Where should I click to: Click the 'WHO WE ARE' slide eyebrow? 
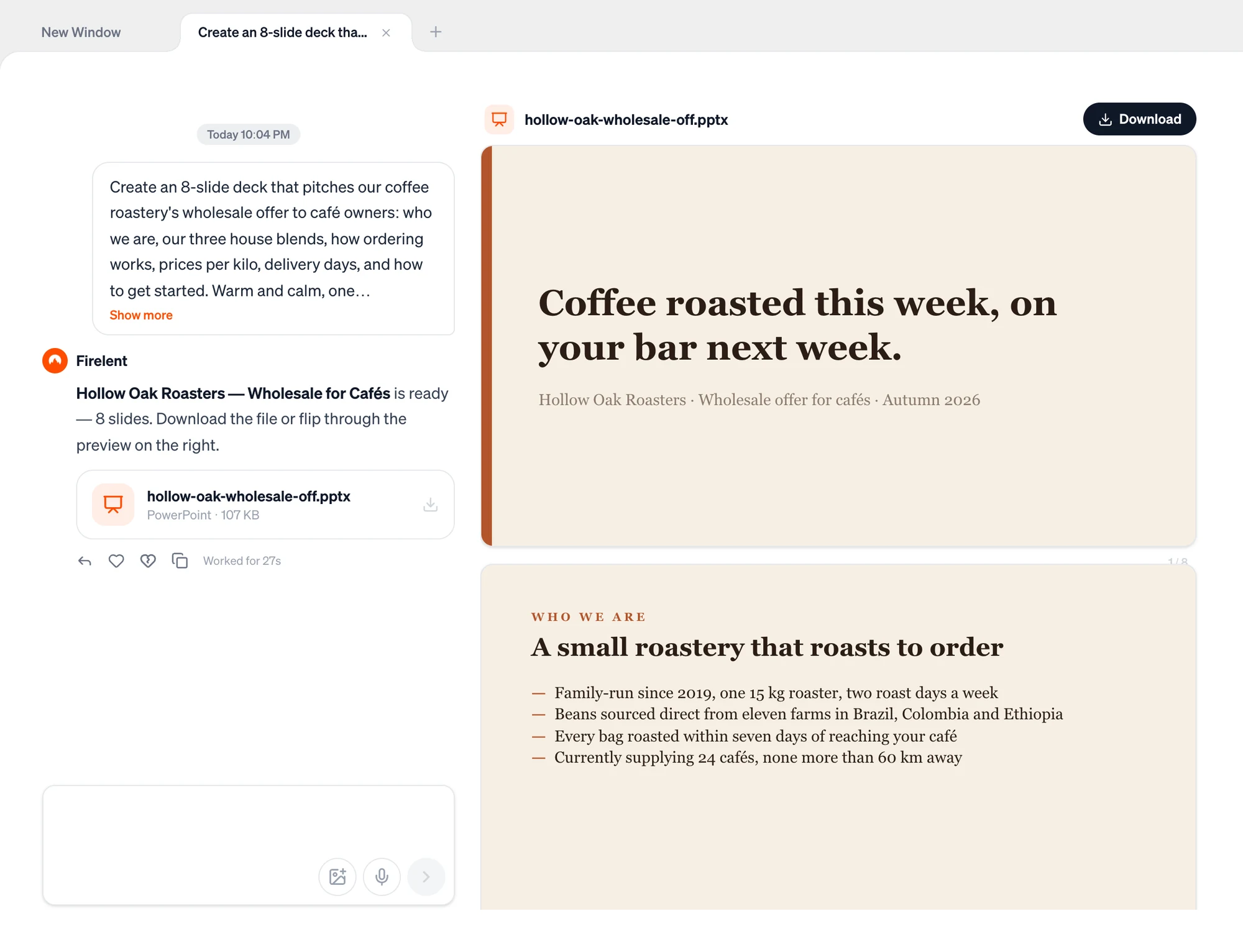click(588, 617)
